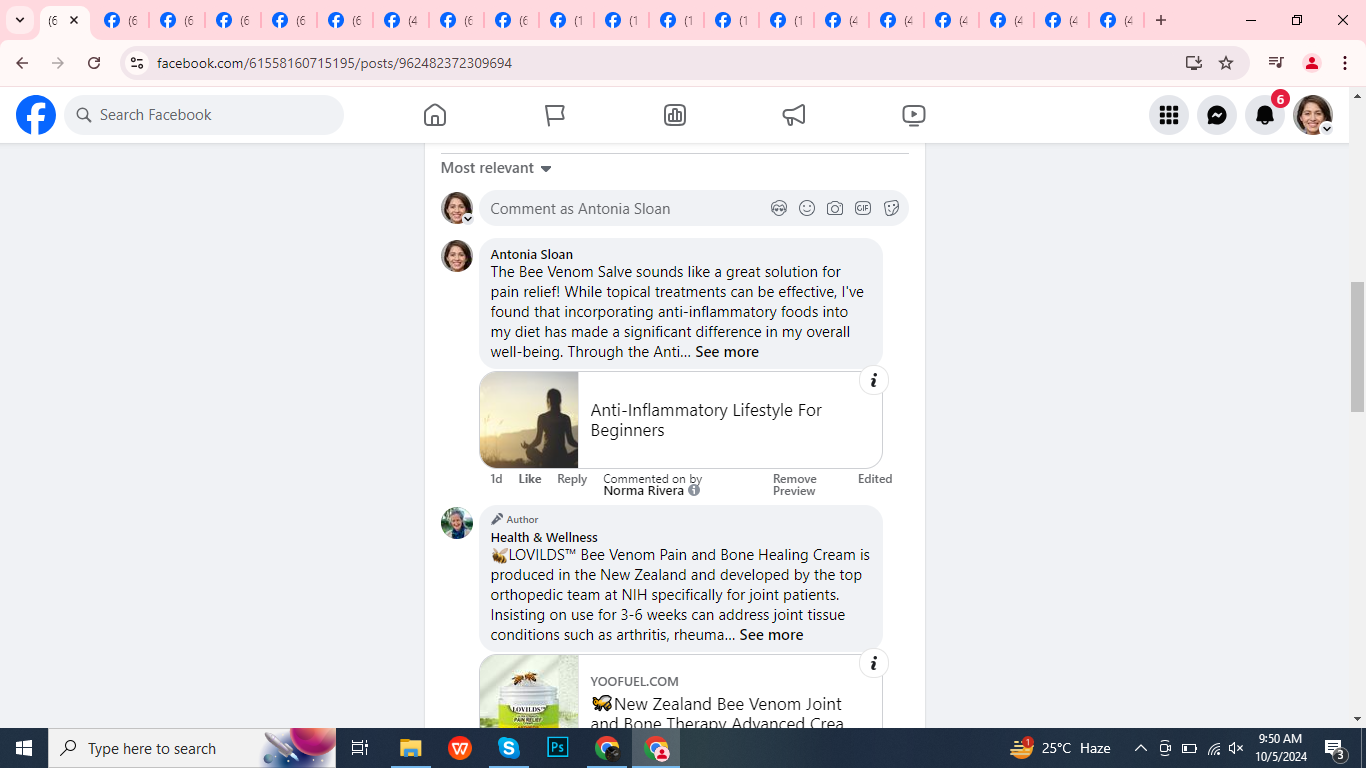Open the taskbar clock showing 9:50 AM
Screen dimensions: 1366x768
tap(1280, 748)
